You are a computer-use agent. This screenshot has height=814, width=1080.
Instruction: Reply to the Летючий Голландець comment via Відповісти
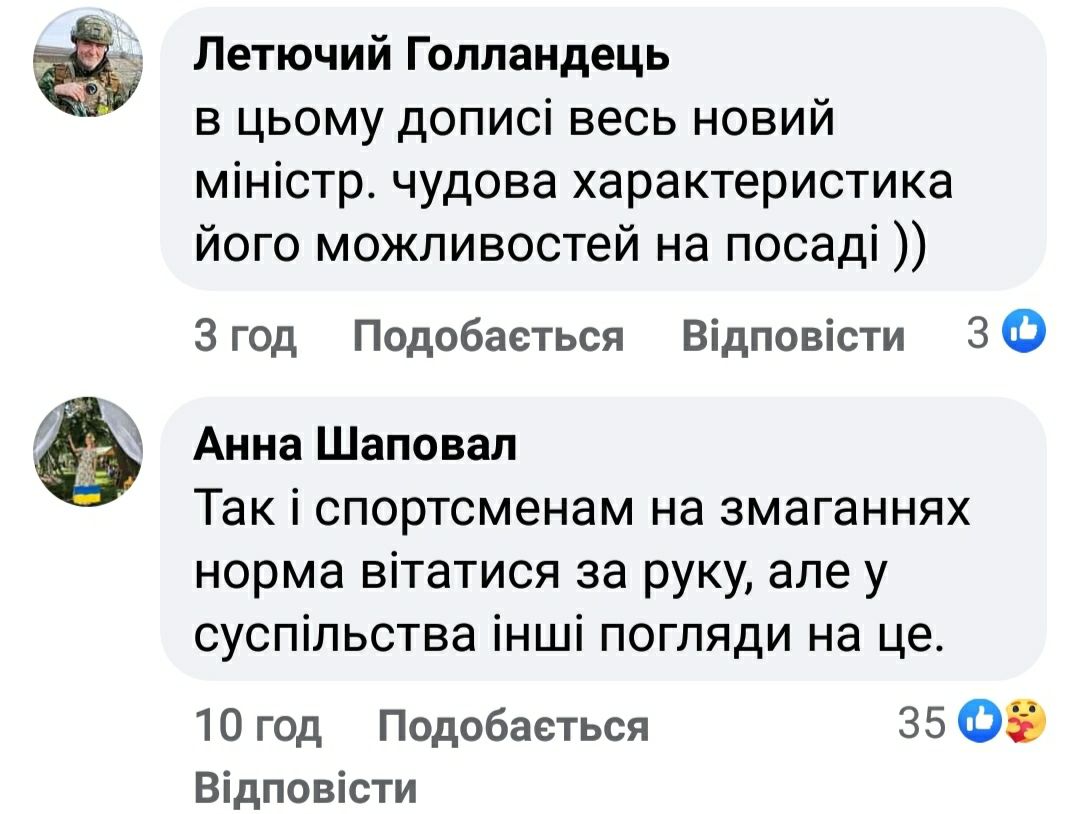pyautogui.click(x=792, y=337)
